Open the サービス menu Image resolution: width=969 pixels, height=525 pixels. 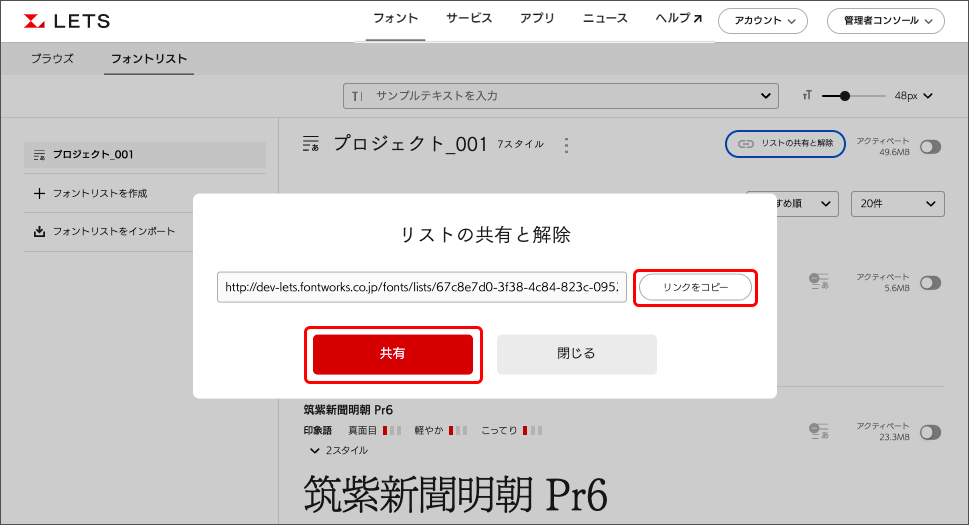[469, 19]
